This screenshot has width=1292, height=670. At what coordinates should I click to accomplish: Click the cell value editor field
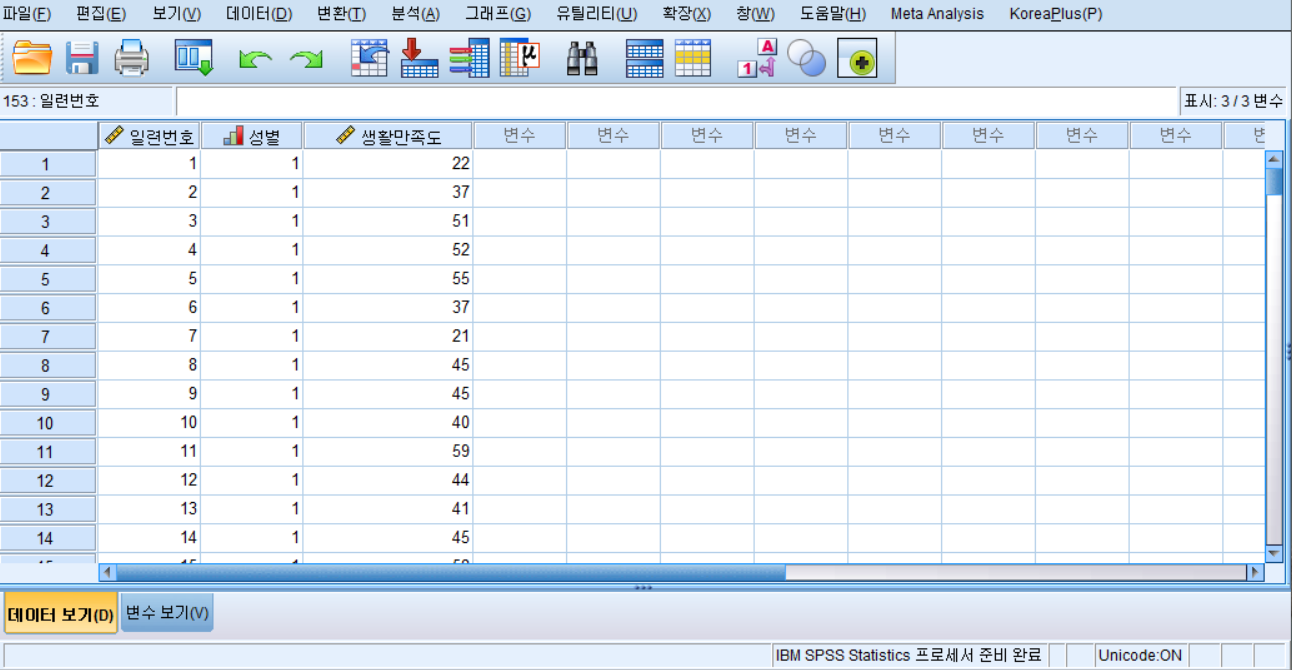(676, 101)
